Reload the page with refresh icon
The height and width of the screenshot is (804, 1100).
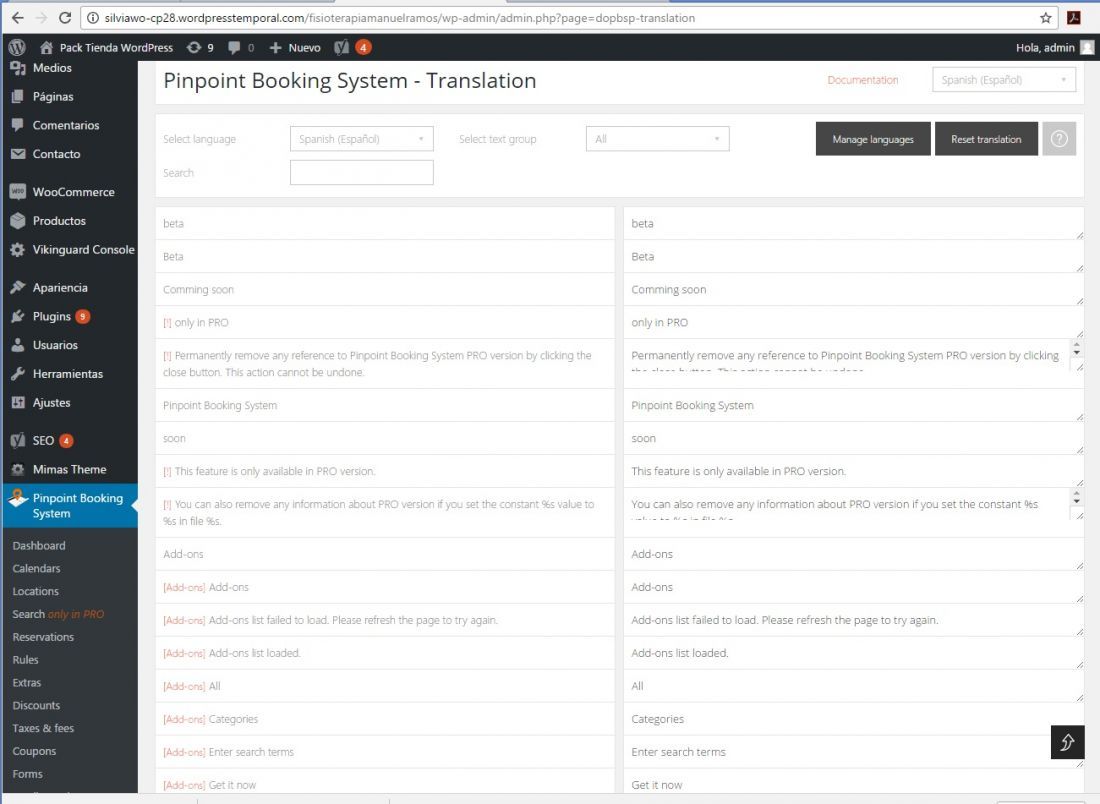pyautogui.click(x=65, y=18)
